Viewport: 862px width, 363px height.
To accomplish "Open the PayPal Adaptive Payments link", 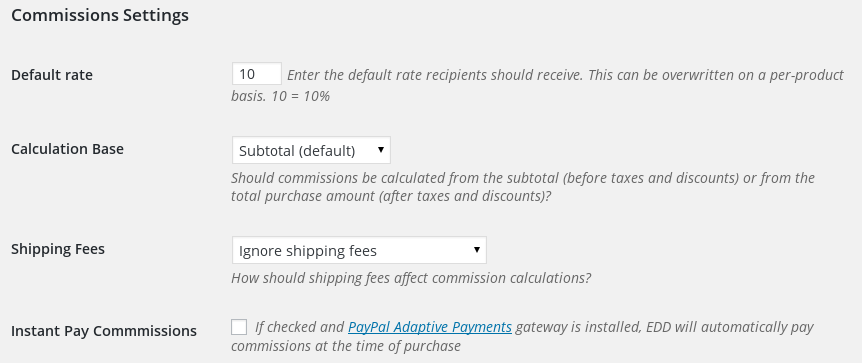I will pos(430,327).
